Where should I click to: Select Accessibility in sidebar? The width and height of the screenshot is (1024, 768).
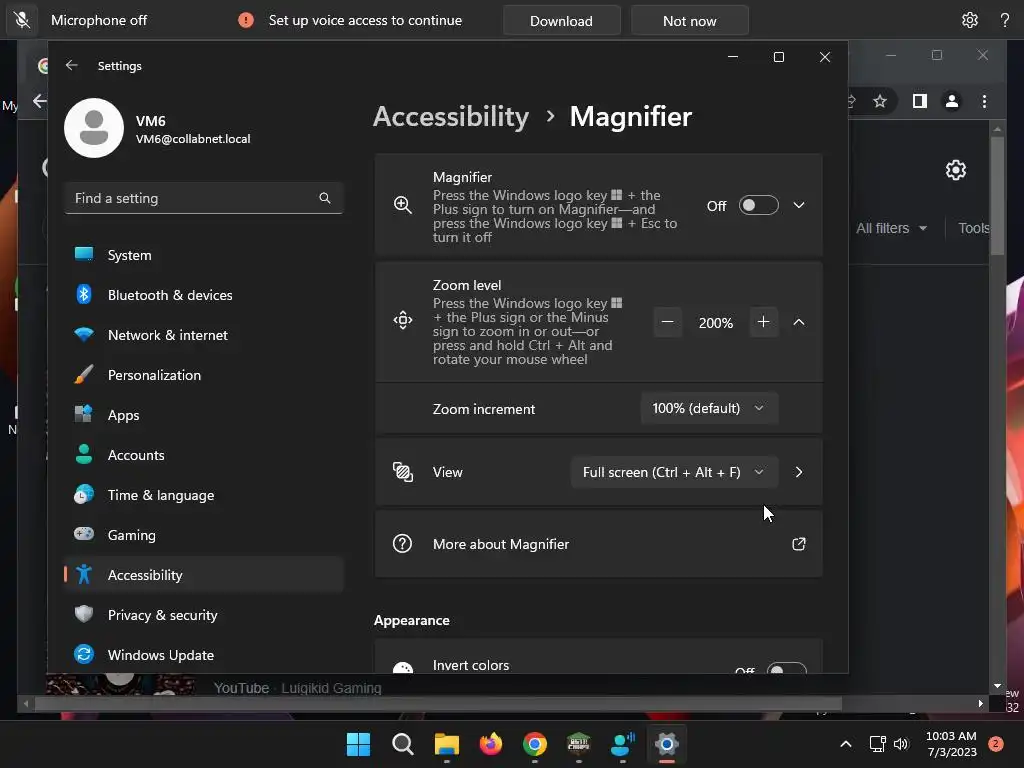[204, 575]
